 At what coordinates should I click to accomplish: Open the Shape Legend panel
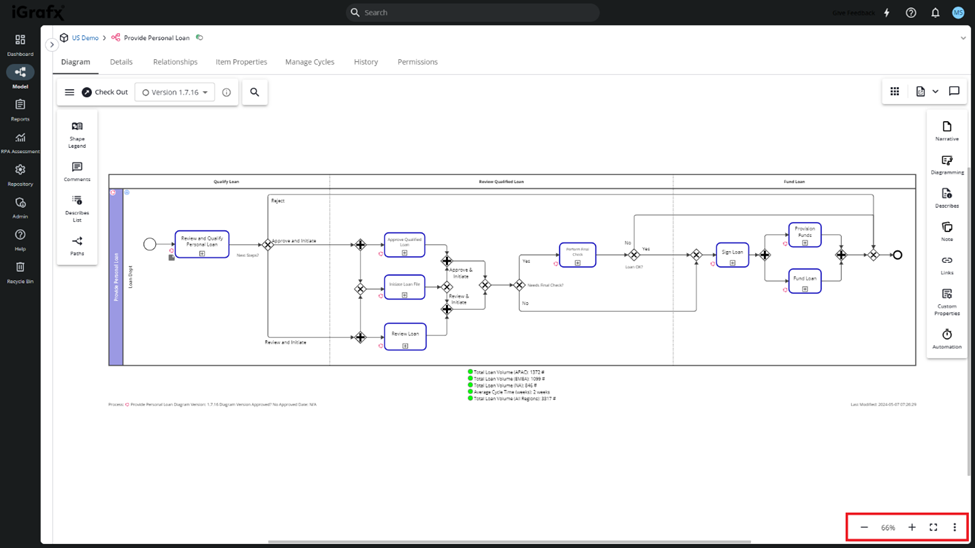point(77,134)
